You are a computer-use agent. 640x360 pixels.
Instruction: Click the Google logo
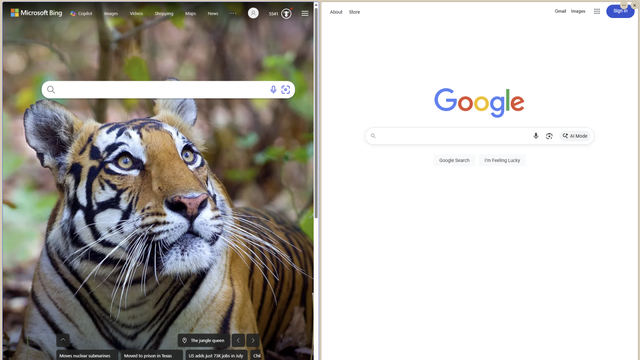coord(479,103)
